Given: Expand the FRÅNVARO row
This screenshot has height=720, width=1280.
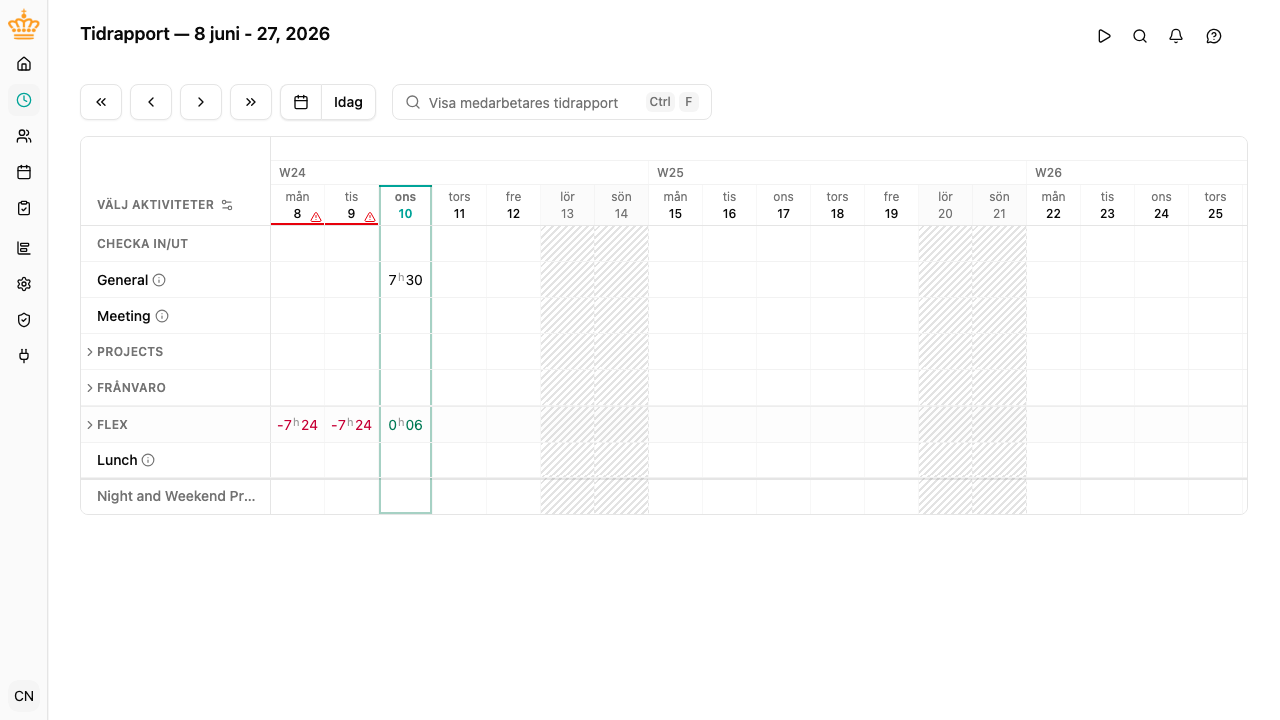Looking at the screenshot, I should point(90,388).
